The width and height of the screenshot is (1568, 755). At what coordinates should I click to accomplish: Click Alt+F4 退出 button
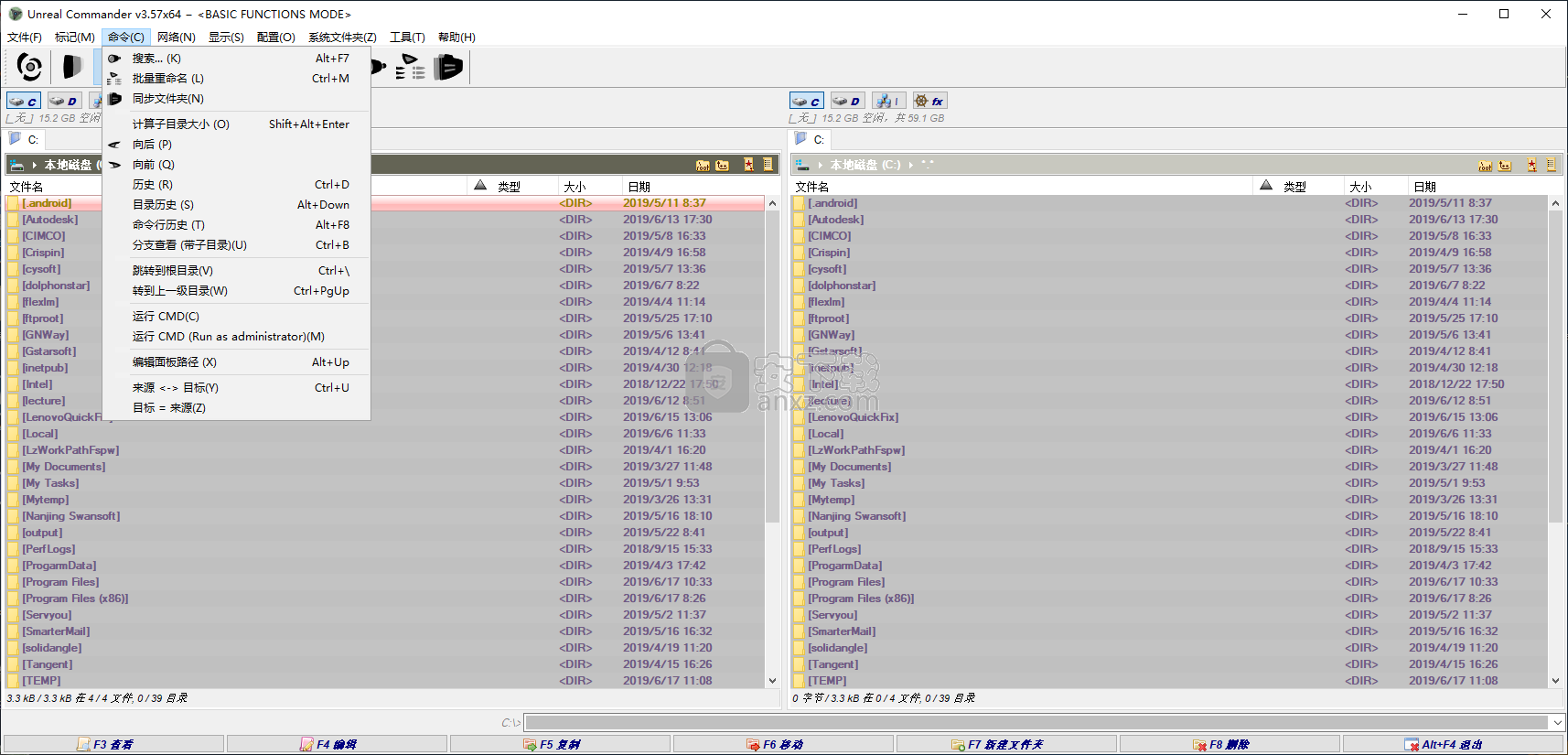(1454, 745)
